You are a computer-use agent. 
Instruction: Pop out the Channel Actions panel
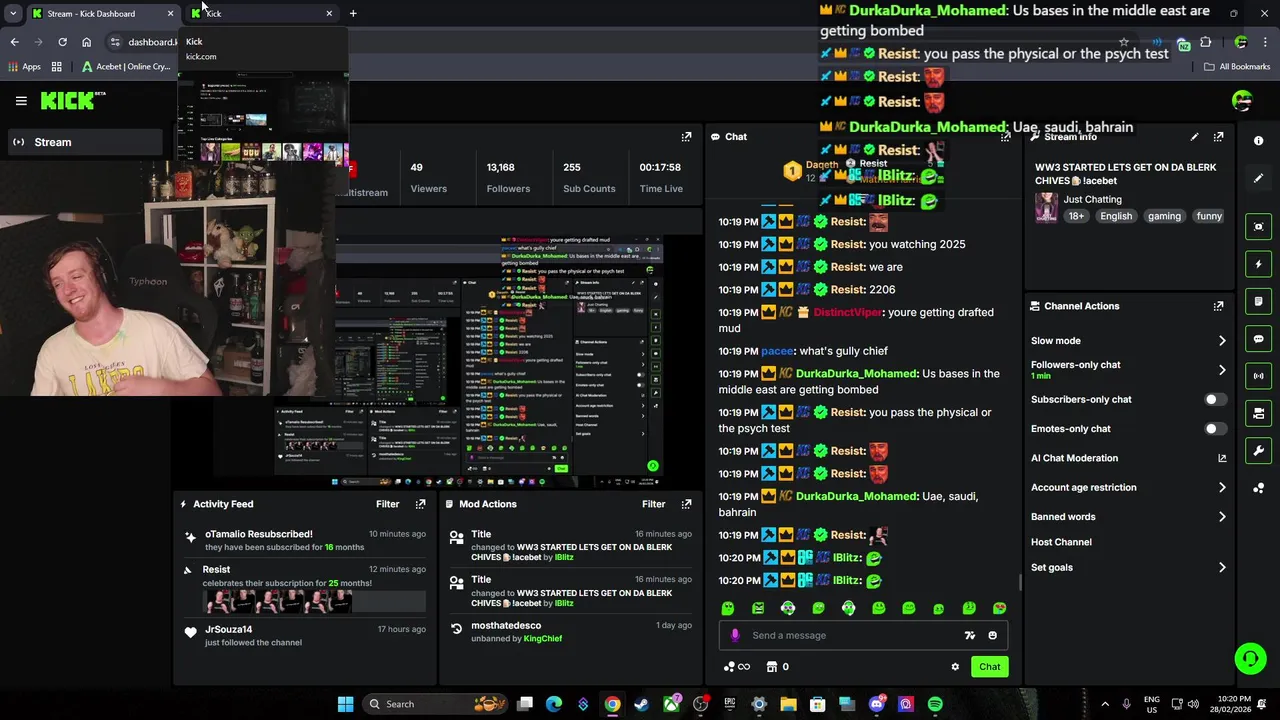click(x=1218, y=306)
